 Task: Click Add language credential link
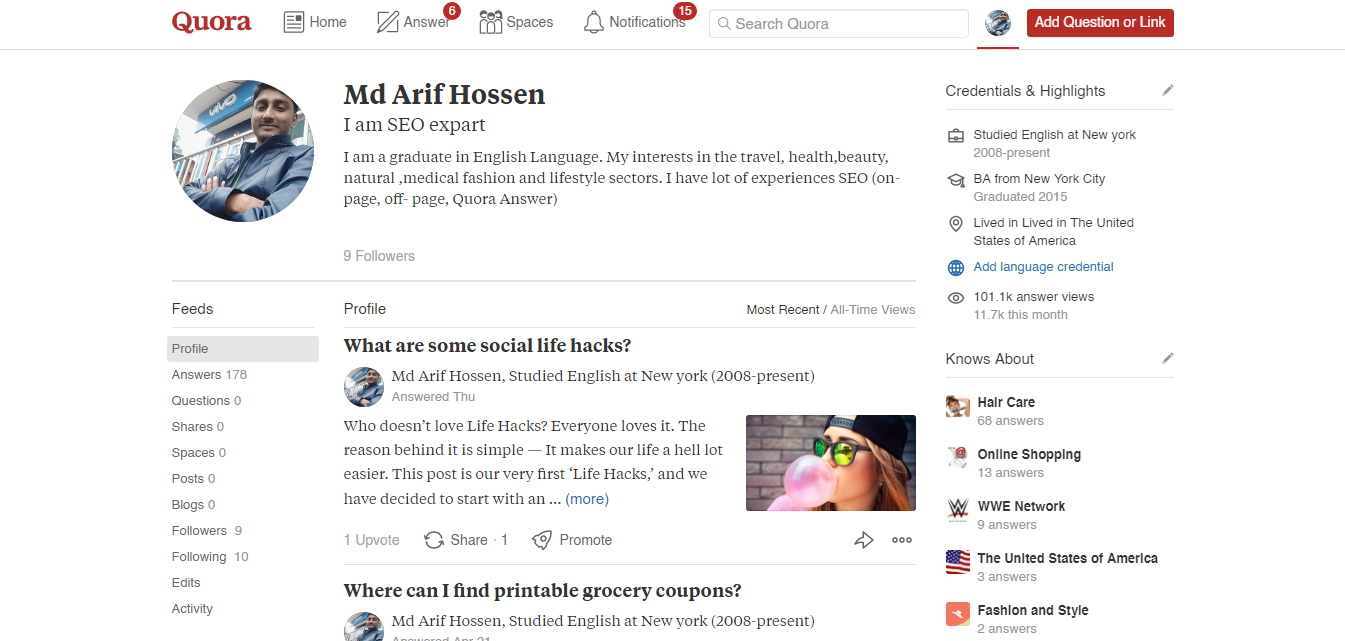tap(1043, 267)
